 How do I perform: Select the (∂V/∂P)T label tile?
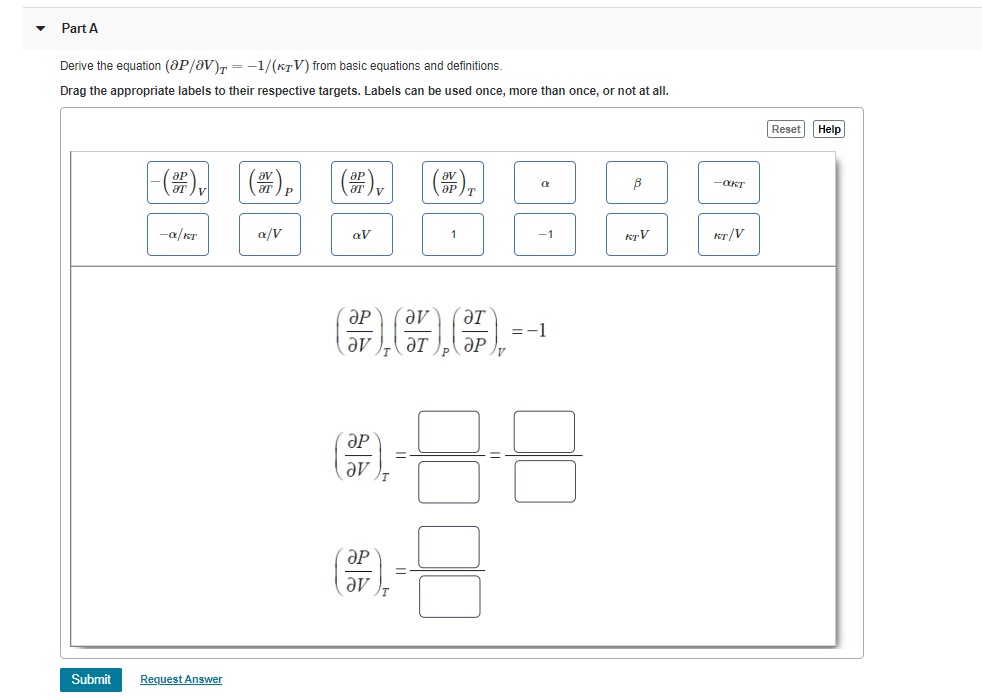click(x=453, y=182)
